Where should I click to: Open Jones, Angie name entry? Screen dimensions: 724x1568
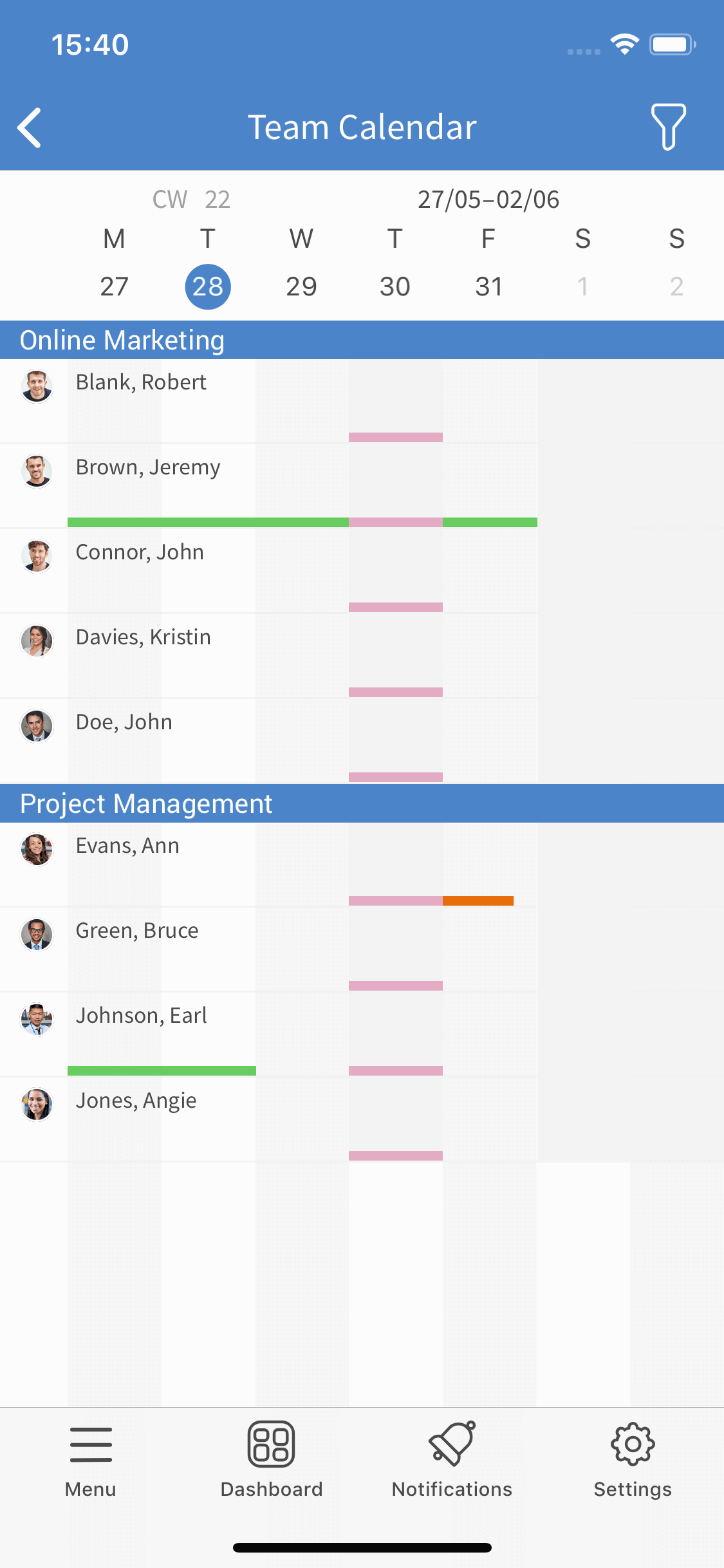point(136,1101)
